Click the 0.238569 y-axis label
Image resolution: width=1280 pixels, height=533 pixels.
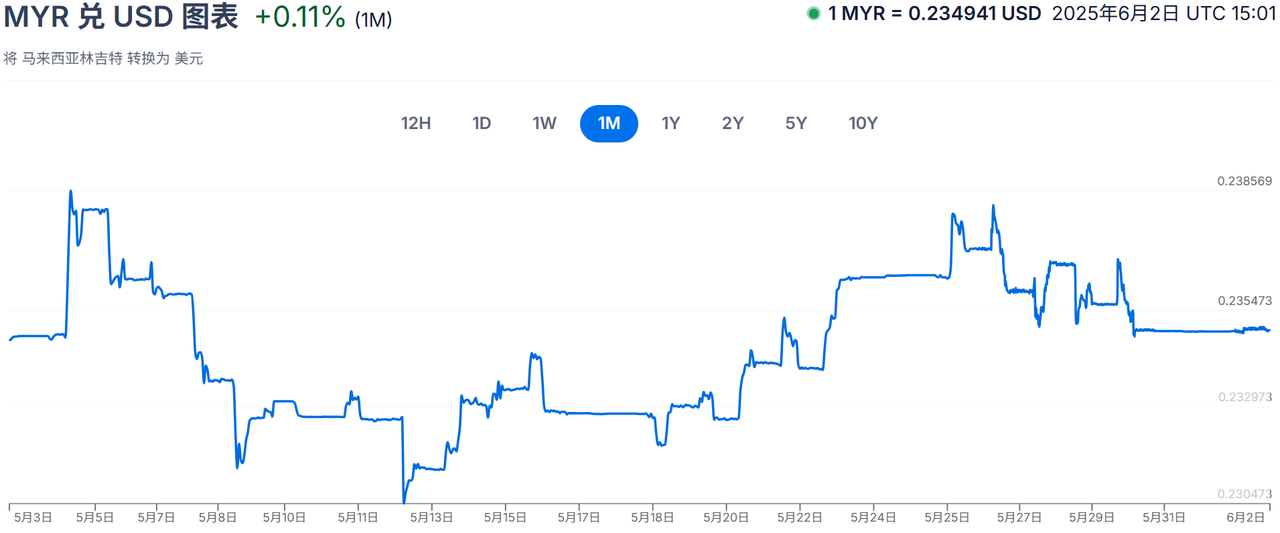point(1244,181)
